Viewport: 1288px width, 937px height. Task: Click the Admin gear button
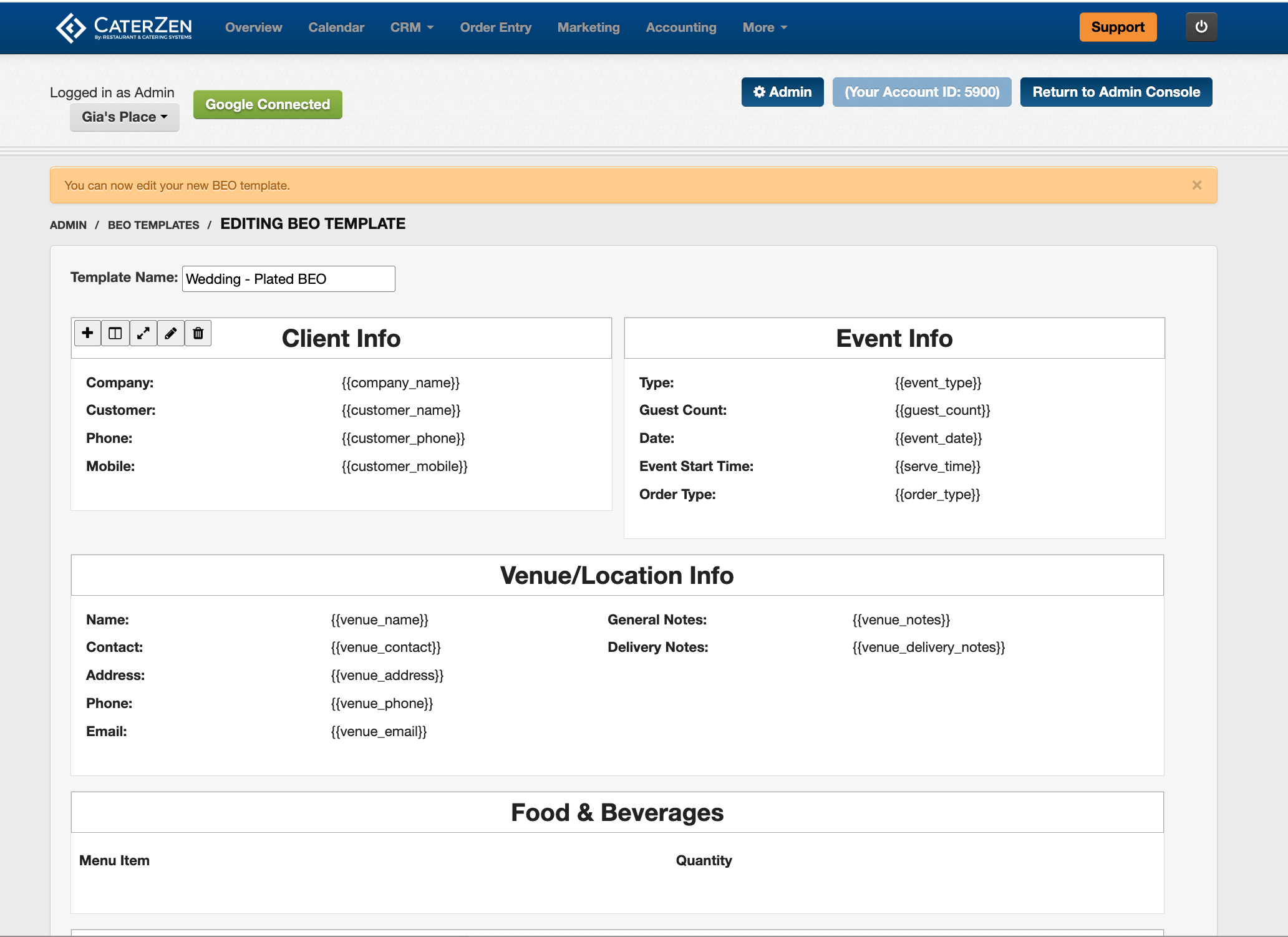[x=782, y=92]
